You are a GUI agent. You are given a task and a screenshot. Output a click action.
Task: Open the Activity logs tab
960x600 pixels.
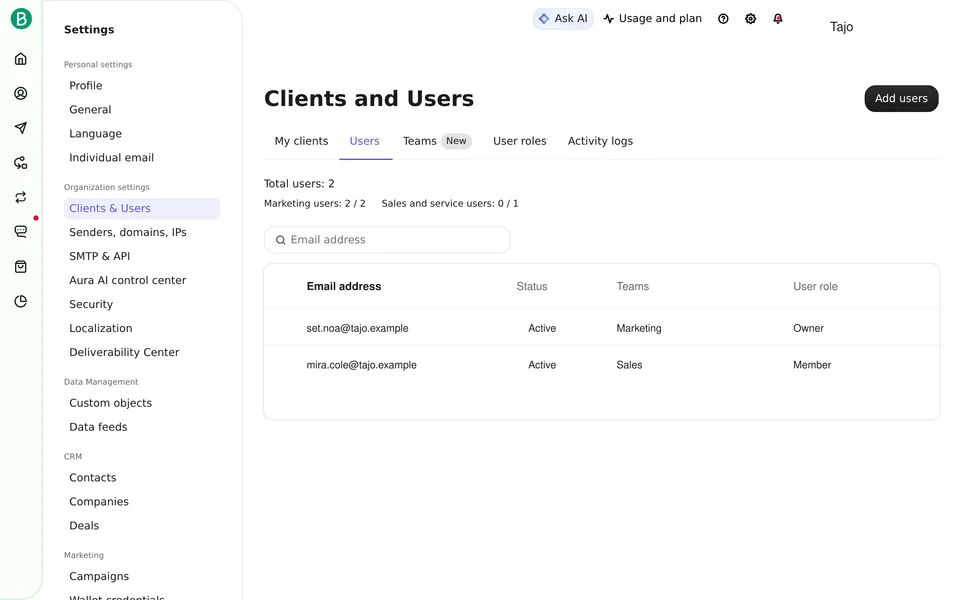tap(600, 141)
